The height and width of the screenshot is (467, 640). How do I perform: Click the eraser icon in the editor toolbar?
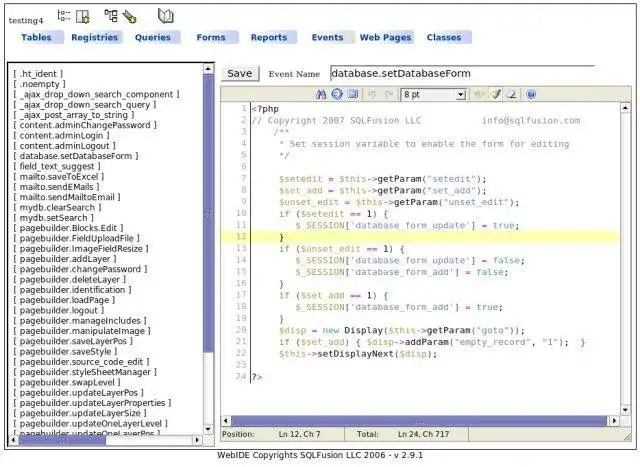tap(511, 94)
